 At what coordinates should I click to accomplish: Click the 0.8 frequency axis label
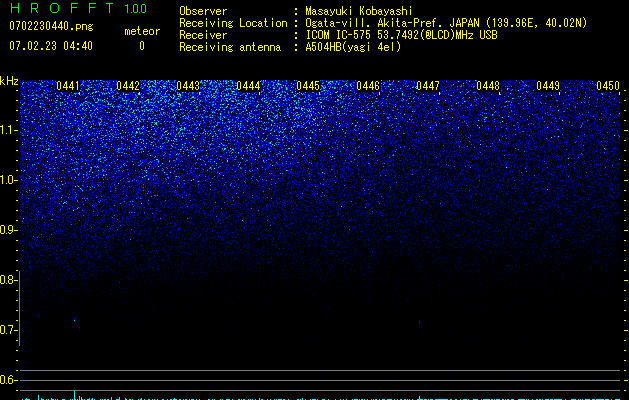pos(8,280)
